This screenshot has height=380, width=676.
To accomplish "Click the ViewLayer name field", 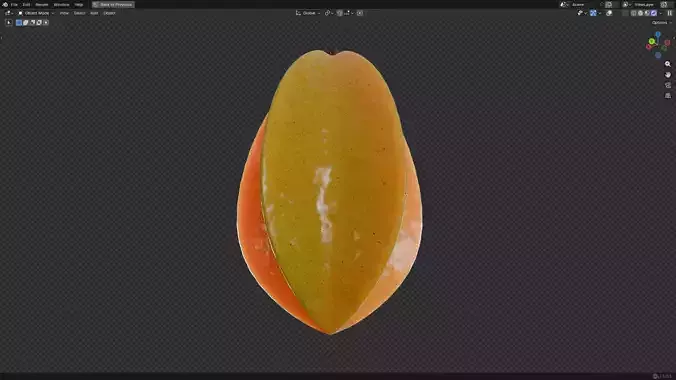I will click(x=644, y=4).
